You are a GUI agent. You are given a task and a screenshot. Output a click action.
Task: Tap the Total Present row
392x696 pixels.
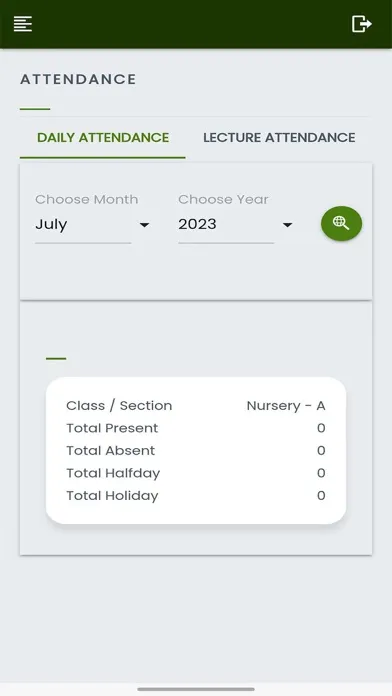[x=196, y=428]
